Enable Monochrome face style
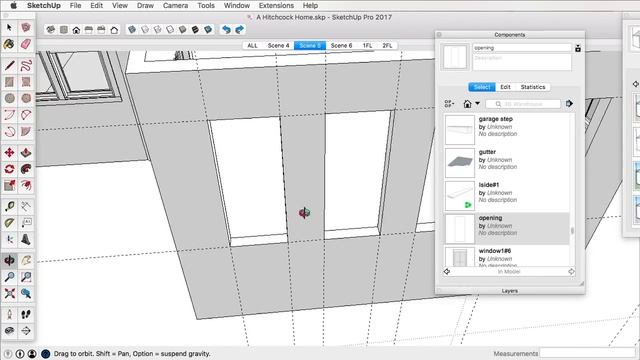The width and height of the screenshot is (640, 360). pos(208,30)
